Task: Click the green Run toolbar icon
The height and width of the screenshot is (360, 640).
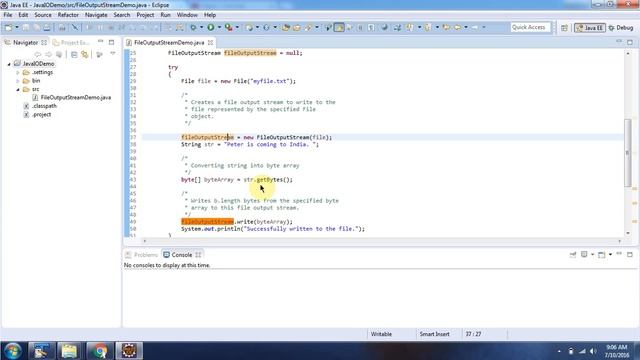Action: tap(211, 27)
